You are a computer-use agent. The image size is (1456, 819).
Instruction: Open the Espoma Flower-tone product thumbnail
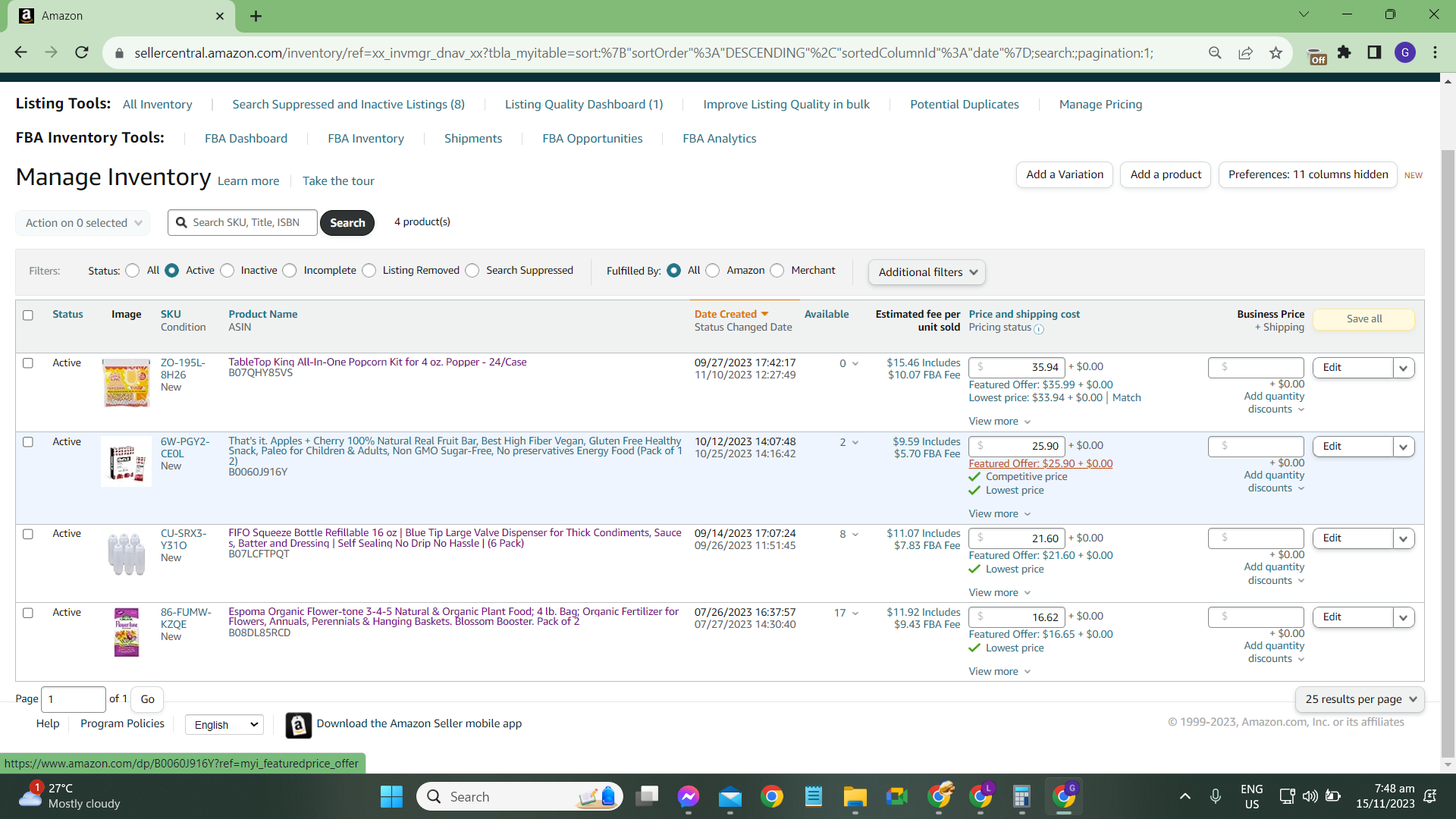pos(127,632)
